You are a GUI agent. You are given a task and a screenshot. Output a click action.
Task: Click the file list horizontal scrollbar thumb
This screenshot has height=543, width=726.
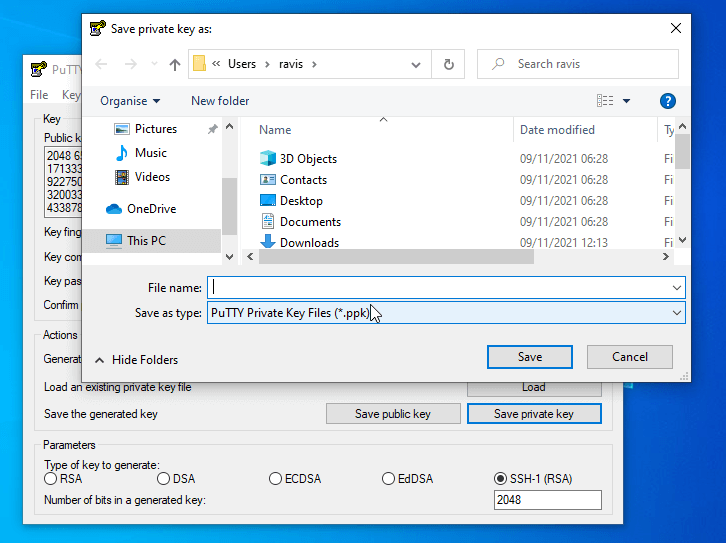(x=396, y=256)
